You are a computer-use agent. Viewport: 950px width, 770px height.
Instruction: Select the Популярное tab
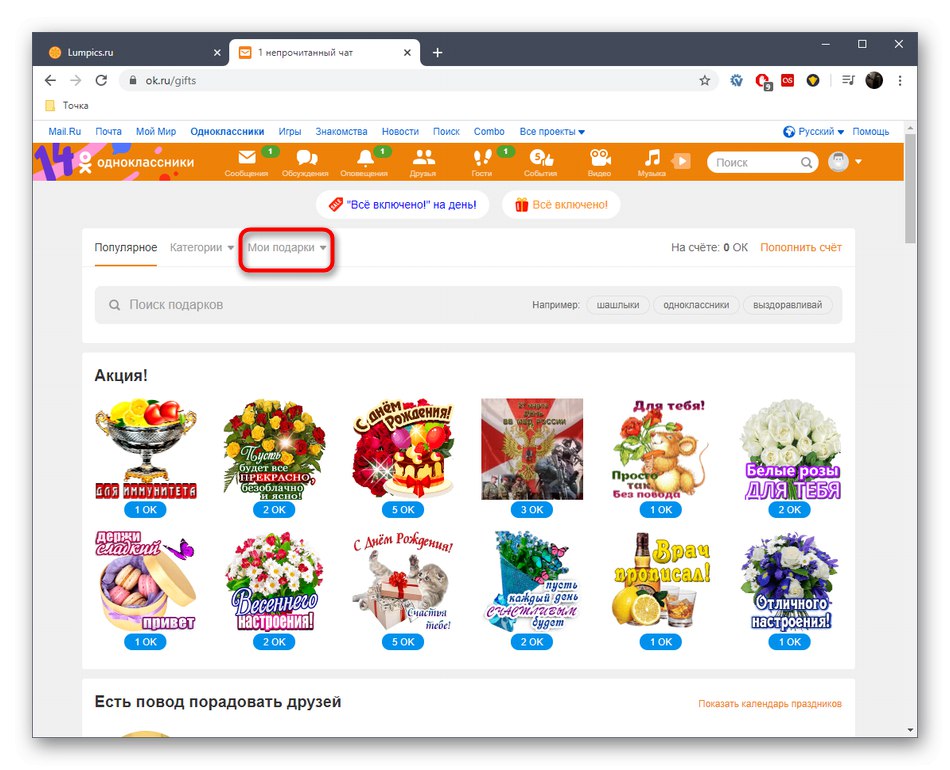coord(125,247)
